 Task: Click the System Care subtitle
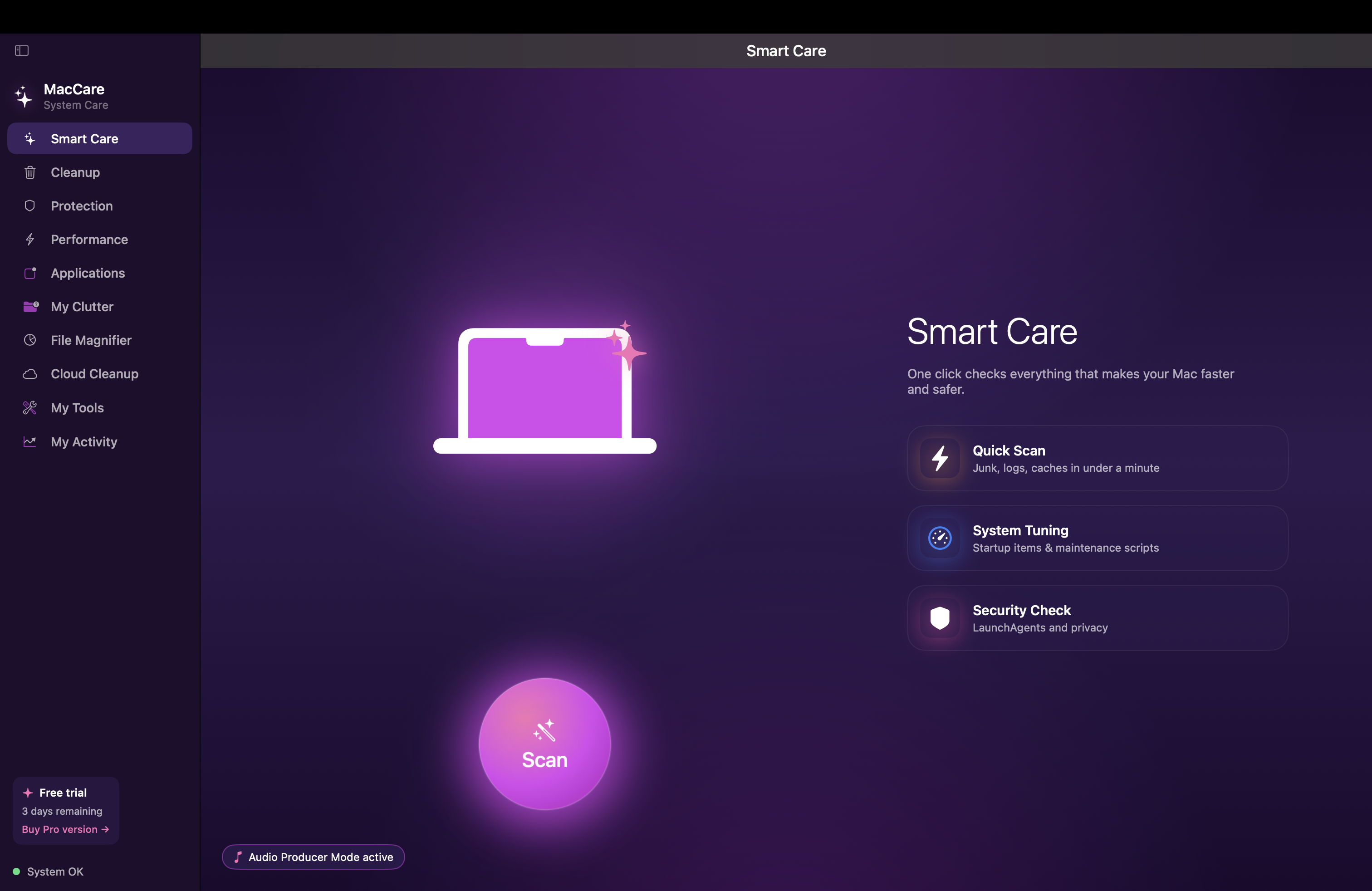[x=75, y=105]
